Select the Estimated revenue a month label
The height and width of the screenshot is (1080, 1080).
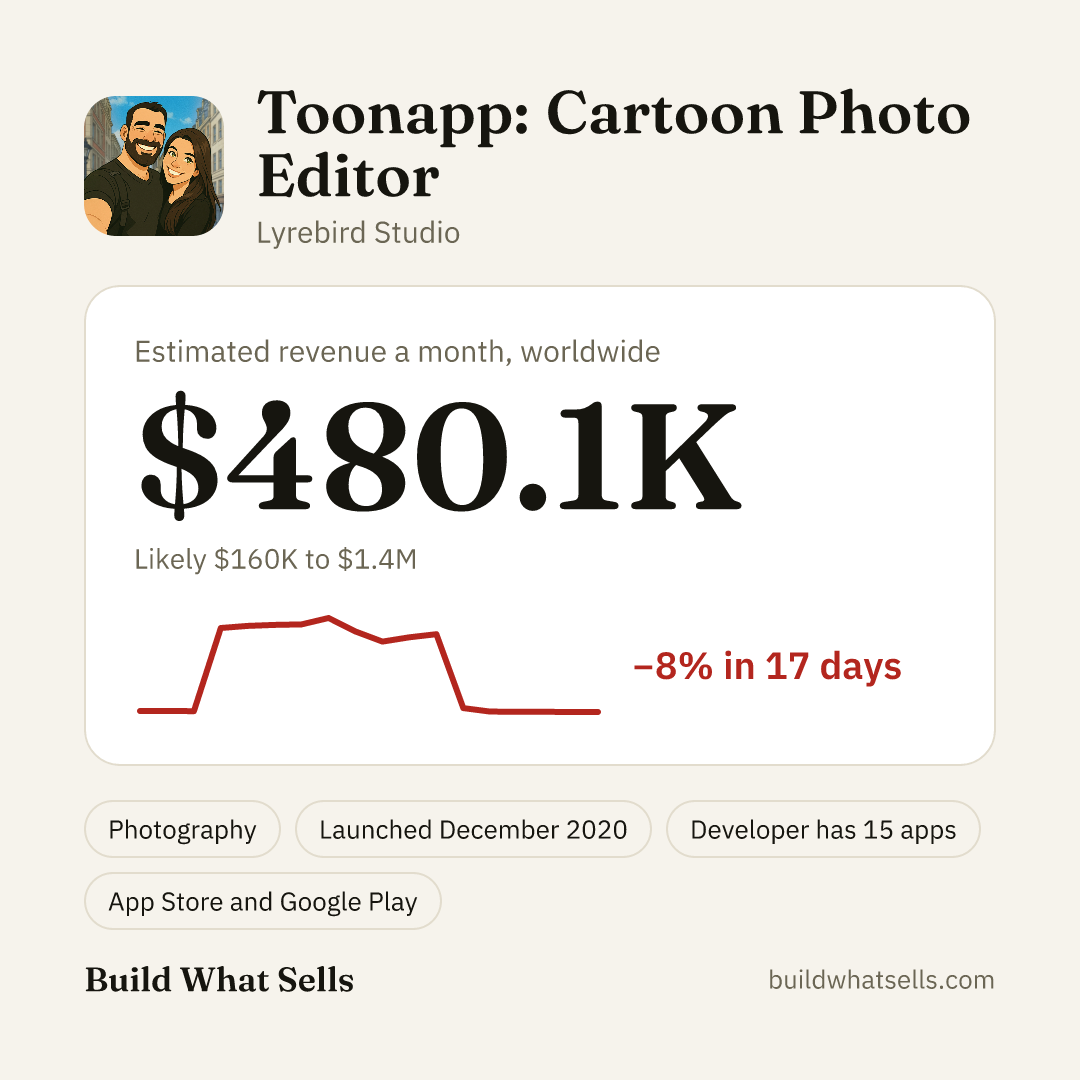397,352
